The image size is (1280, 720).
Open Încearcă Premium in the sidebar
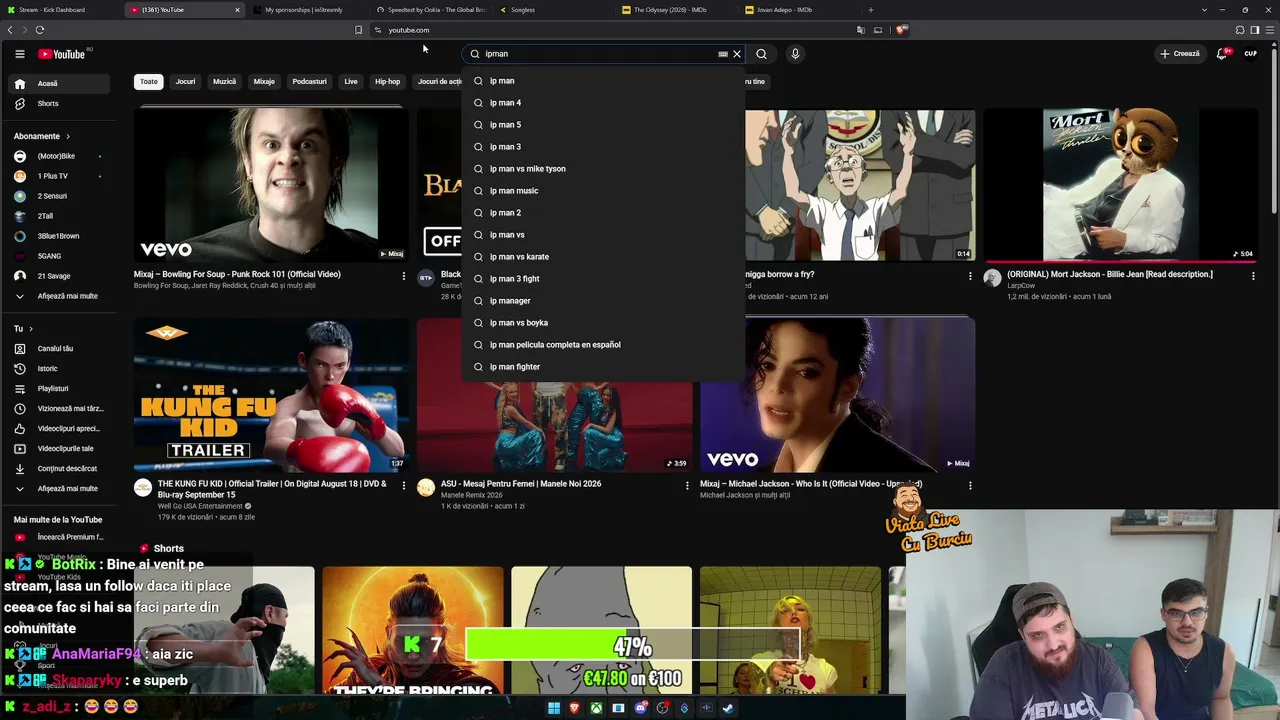point(60,537)
